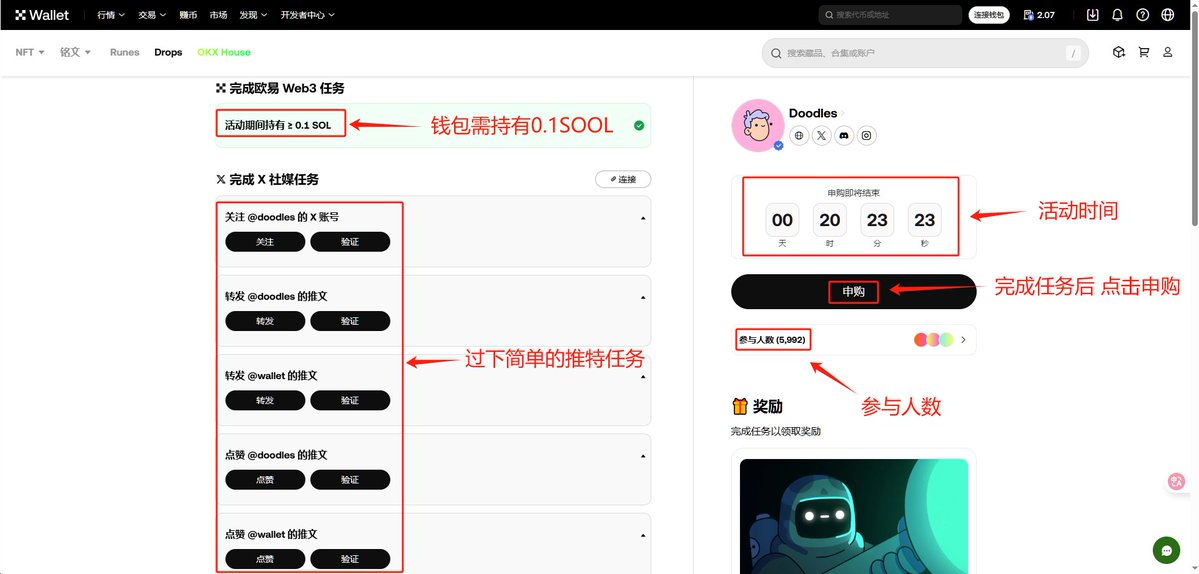The image size is (1199, 574).
Task: Open the user profile icon
Action: coord(1168,52)
